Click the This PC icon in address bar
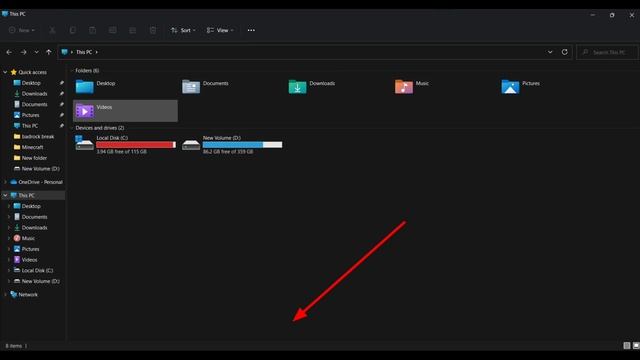 (64, 52)
